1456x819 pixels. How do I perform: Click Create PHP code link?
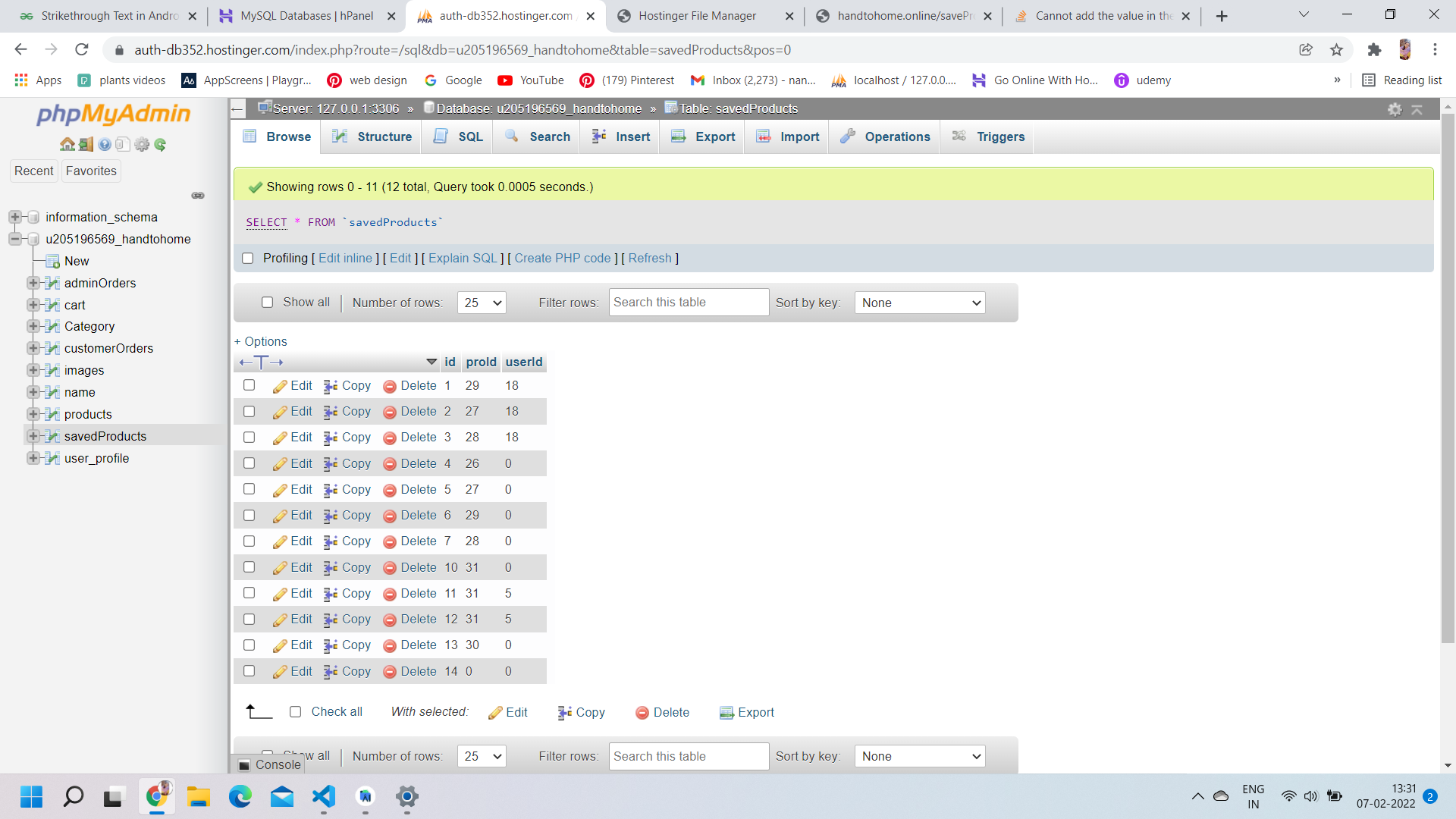coord(563,259)
